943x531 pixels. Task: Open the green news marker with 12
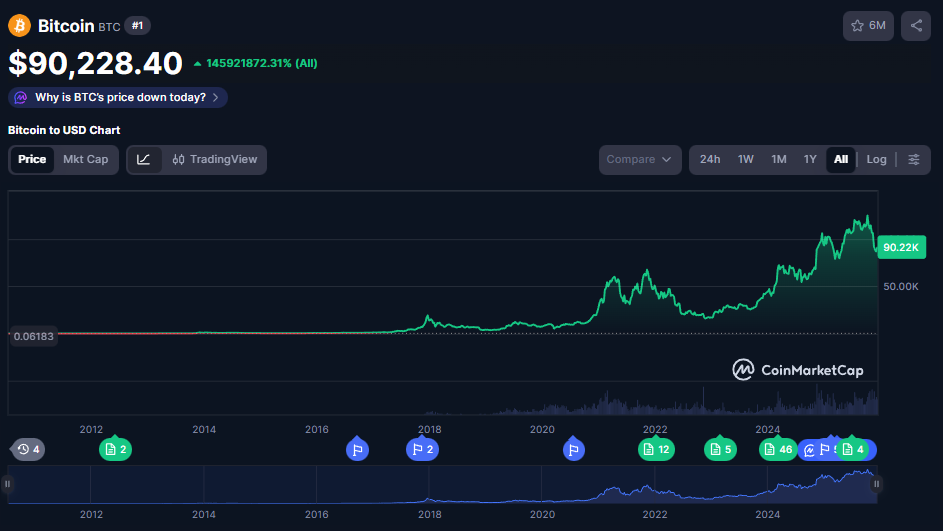(656, 449)
